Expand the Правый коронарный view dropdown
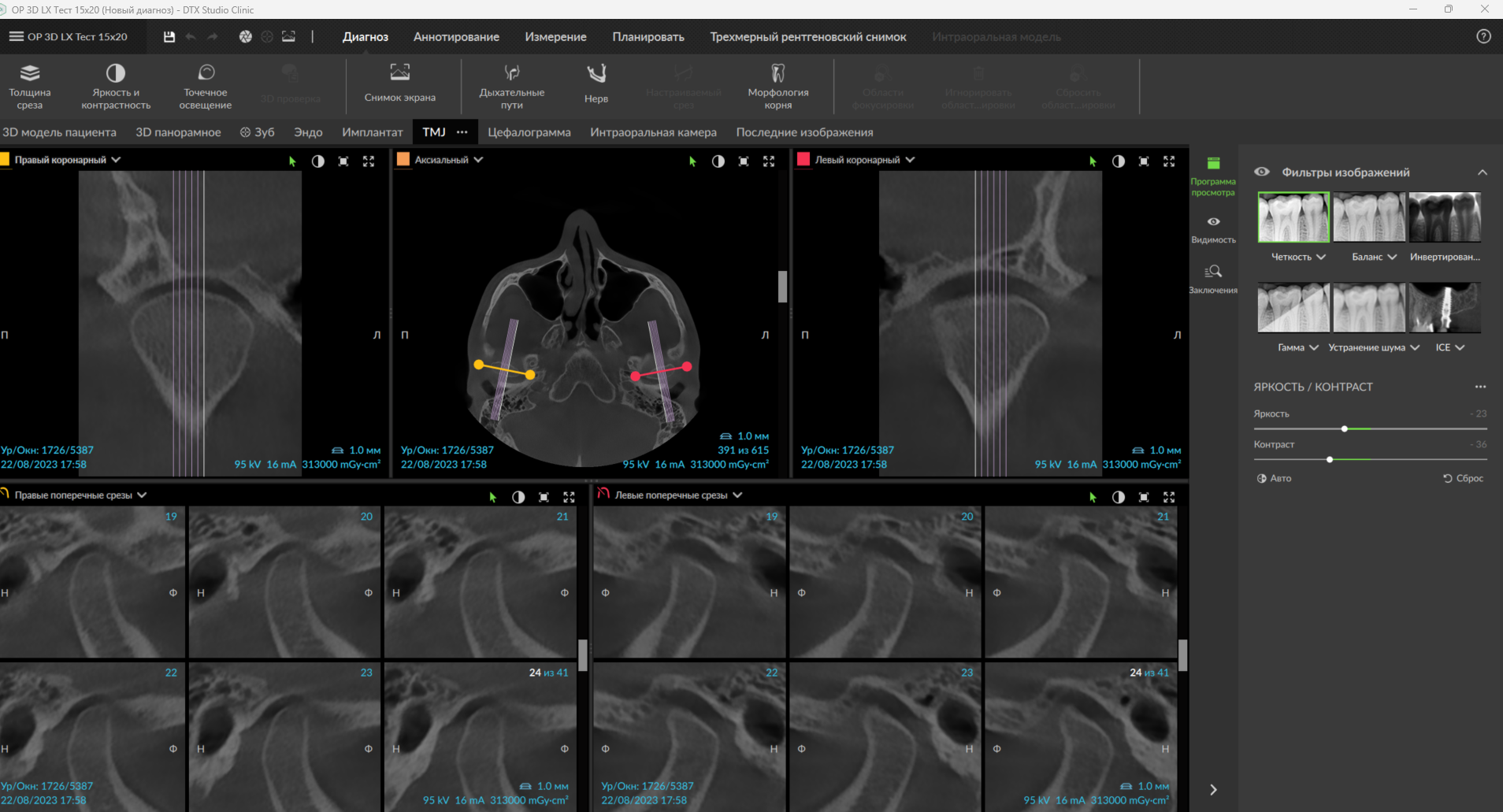The height and width of the screenshot is (812, 1503). tap(117, 160)
